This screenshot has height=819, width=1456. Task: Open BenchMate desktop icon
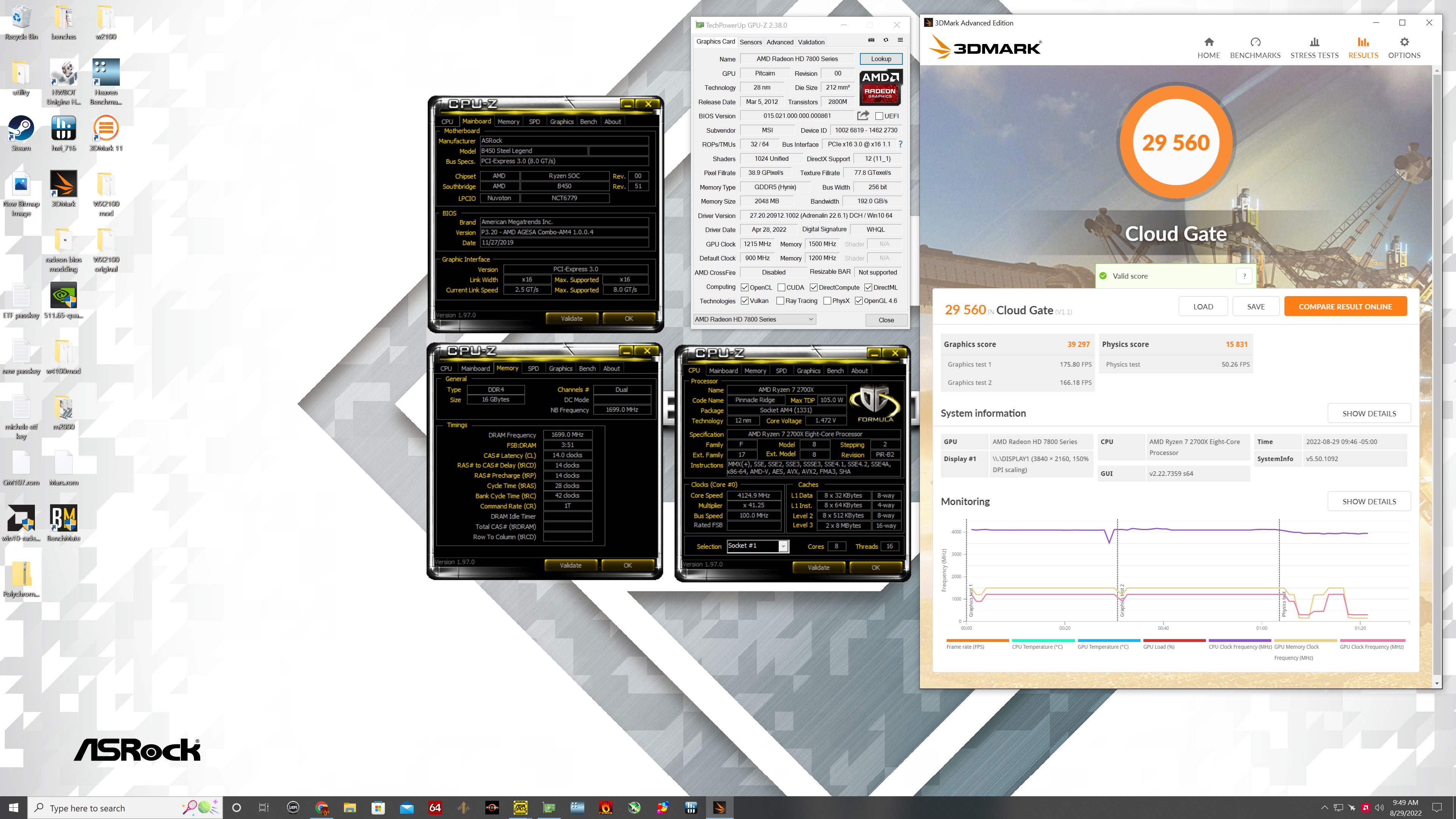(64, 523)
